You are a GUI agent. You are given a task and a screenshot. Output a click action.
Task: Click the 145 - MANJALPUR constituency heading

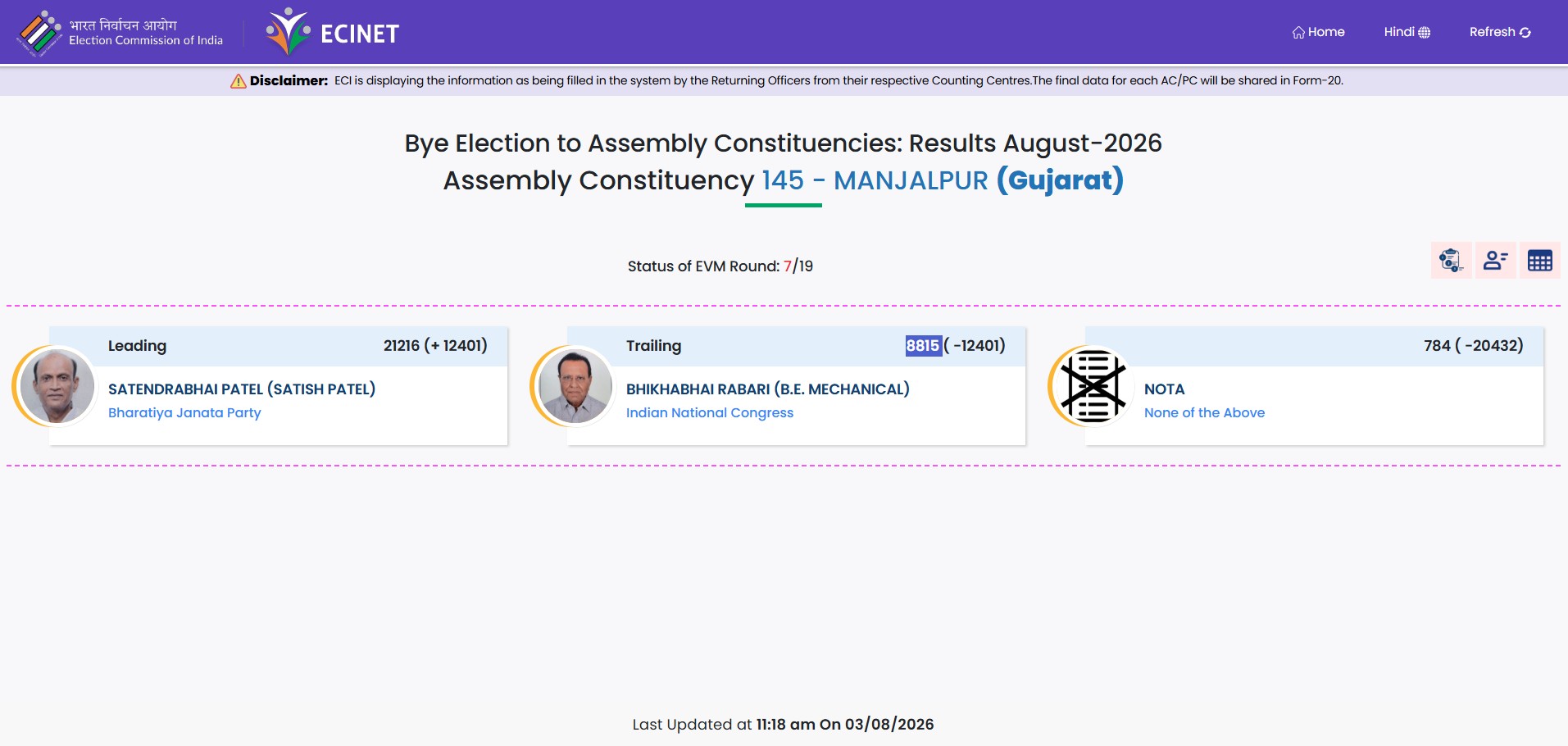[875, 180]
